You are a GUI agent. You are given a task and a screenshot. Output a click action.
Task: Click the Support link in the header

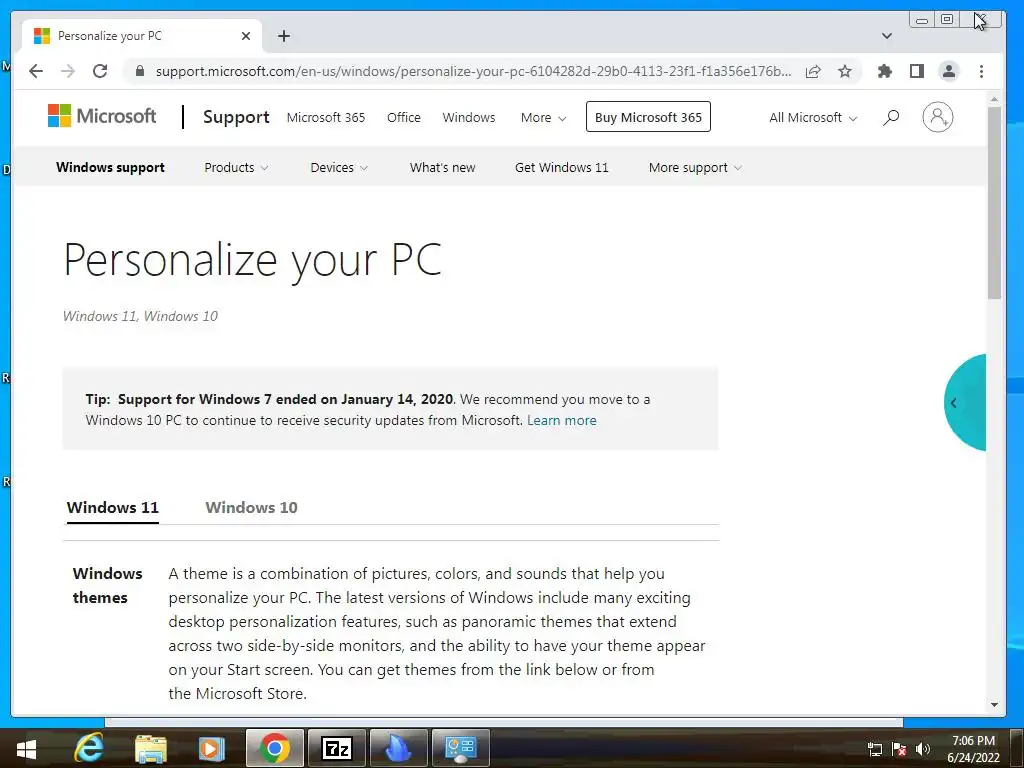pos(236,117)
